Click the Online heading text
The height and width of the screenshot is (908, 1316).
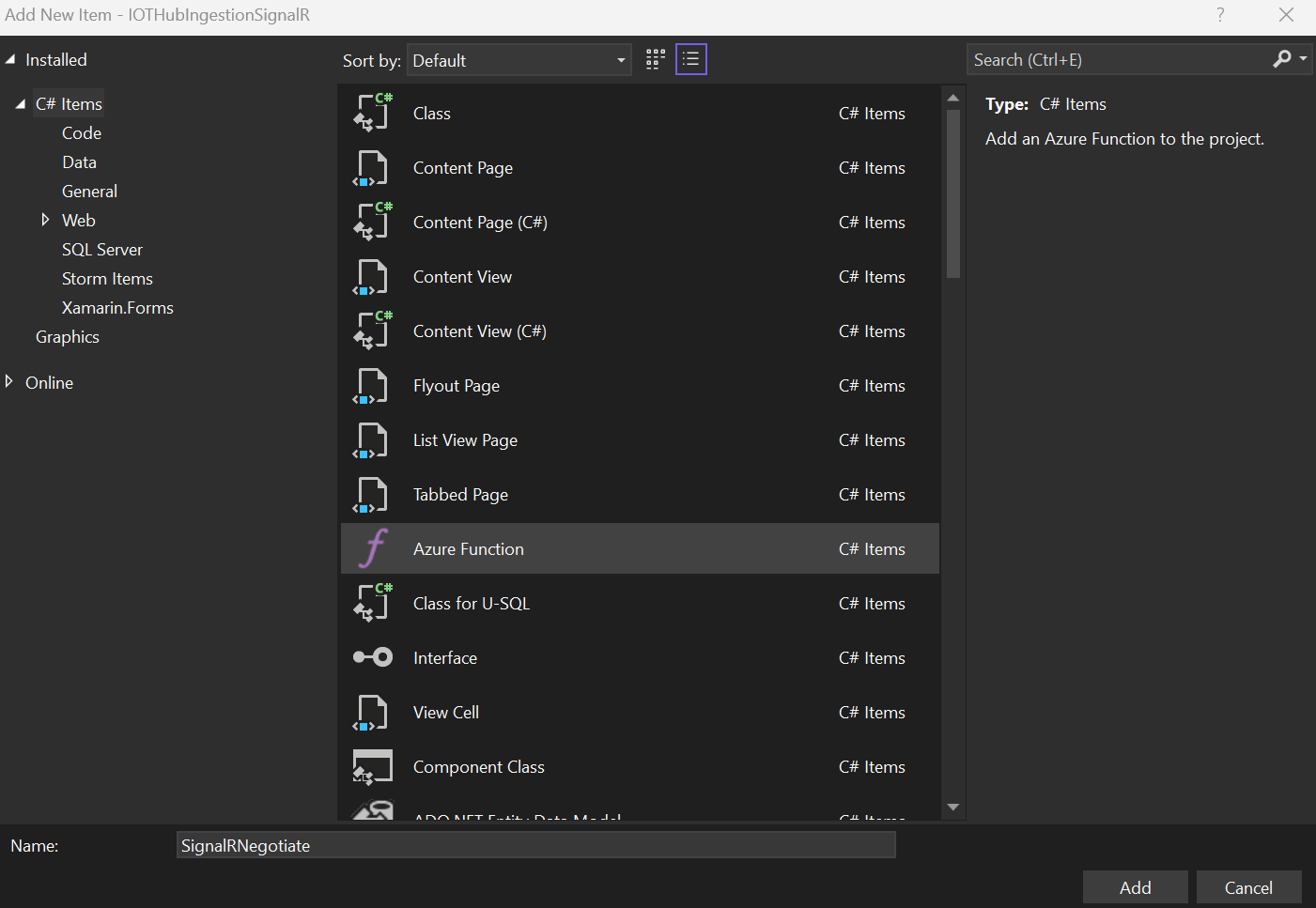tap(49, 383)
